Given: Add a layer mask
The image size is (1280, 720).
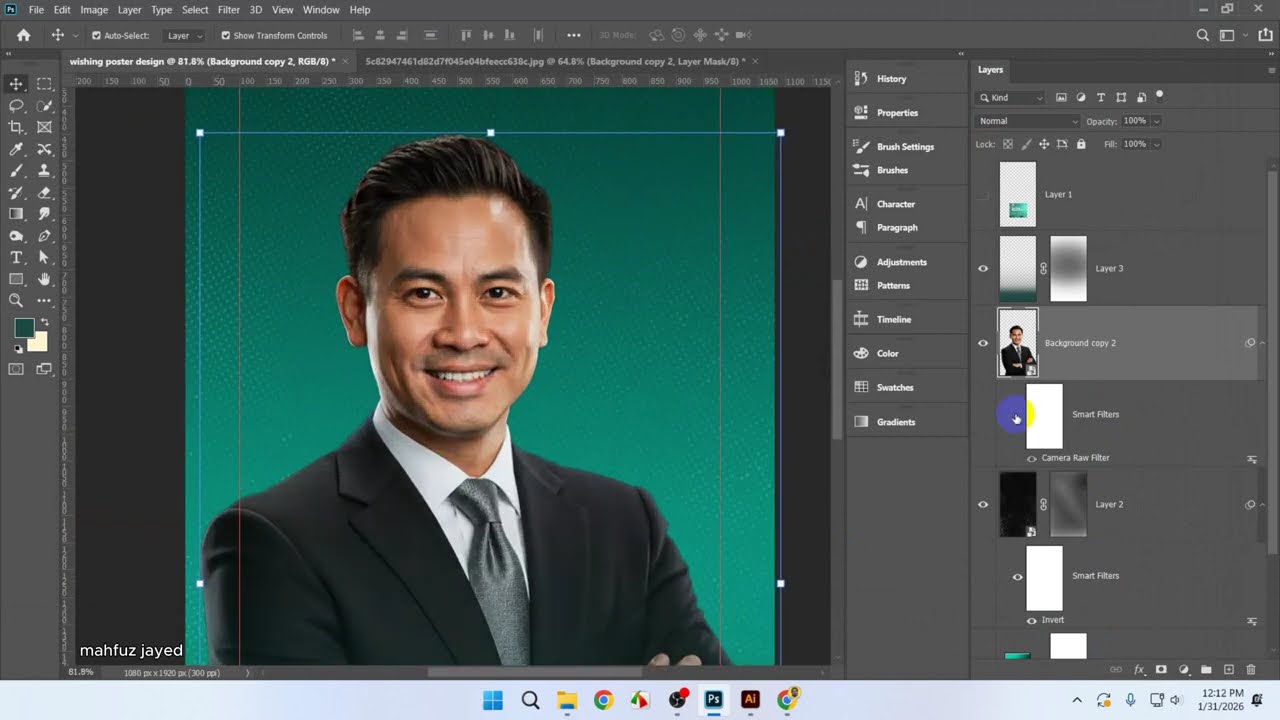Looking at the screenshot, I should 1161,670.
